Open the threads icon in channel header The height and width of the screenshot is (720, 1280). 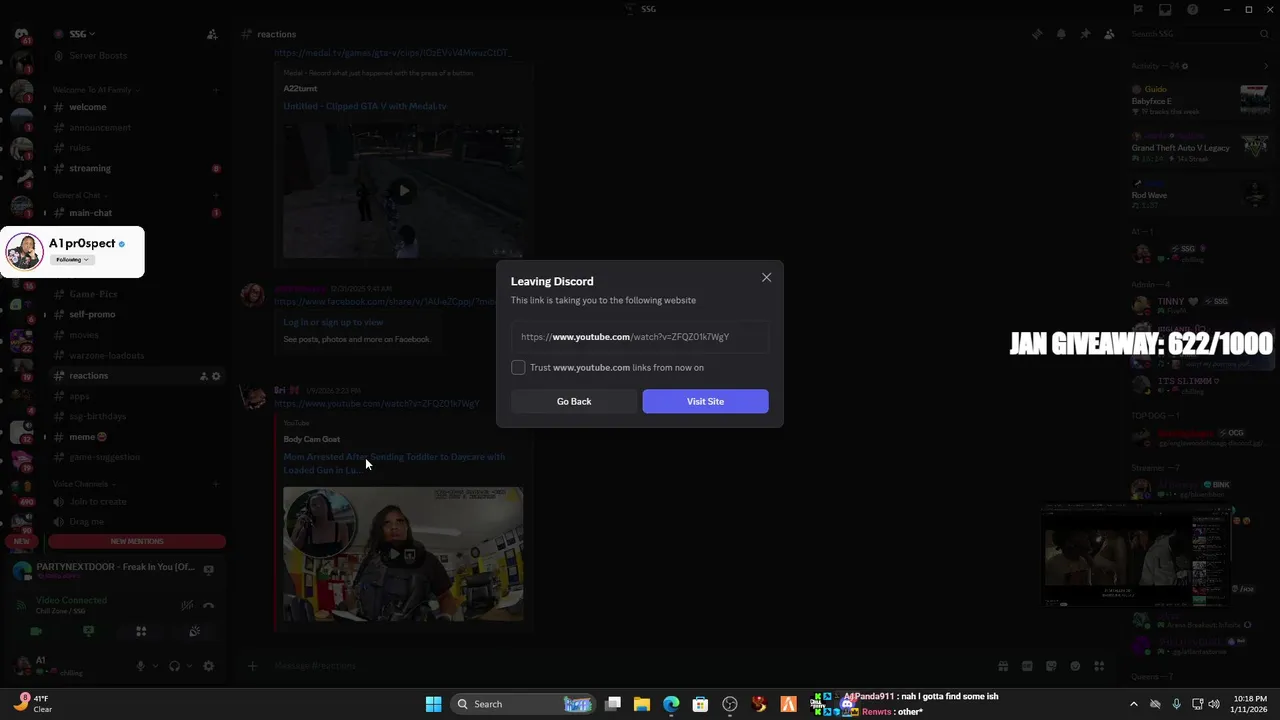coord(1037,34)
